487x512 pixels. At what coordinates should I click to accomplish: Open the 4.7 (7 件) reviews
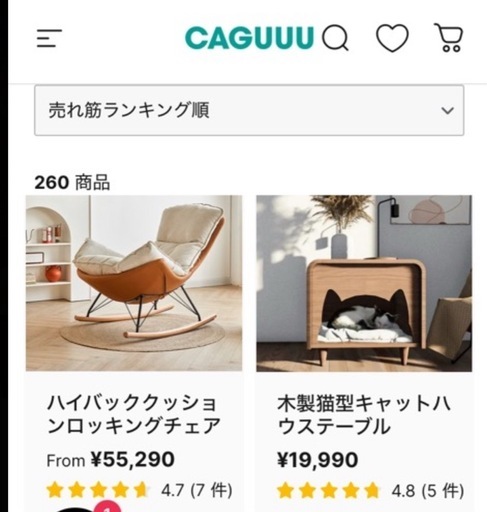click(197, 490)
